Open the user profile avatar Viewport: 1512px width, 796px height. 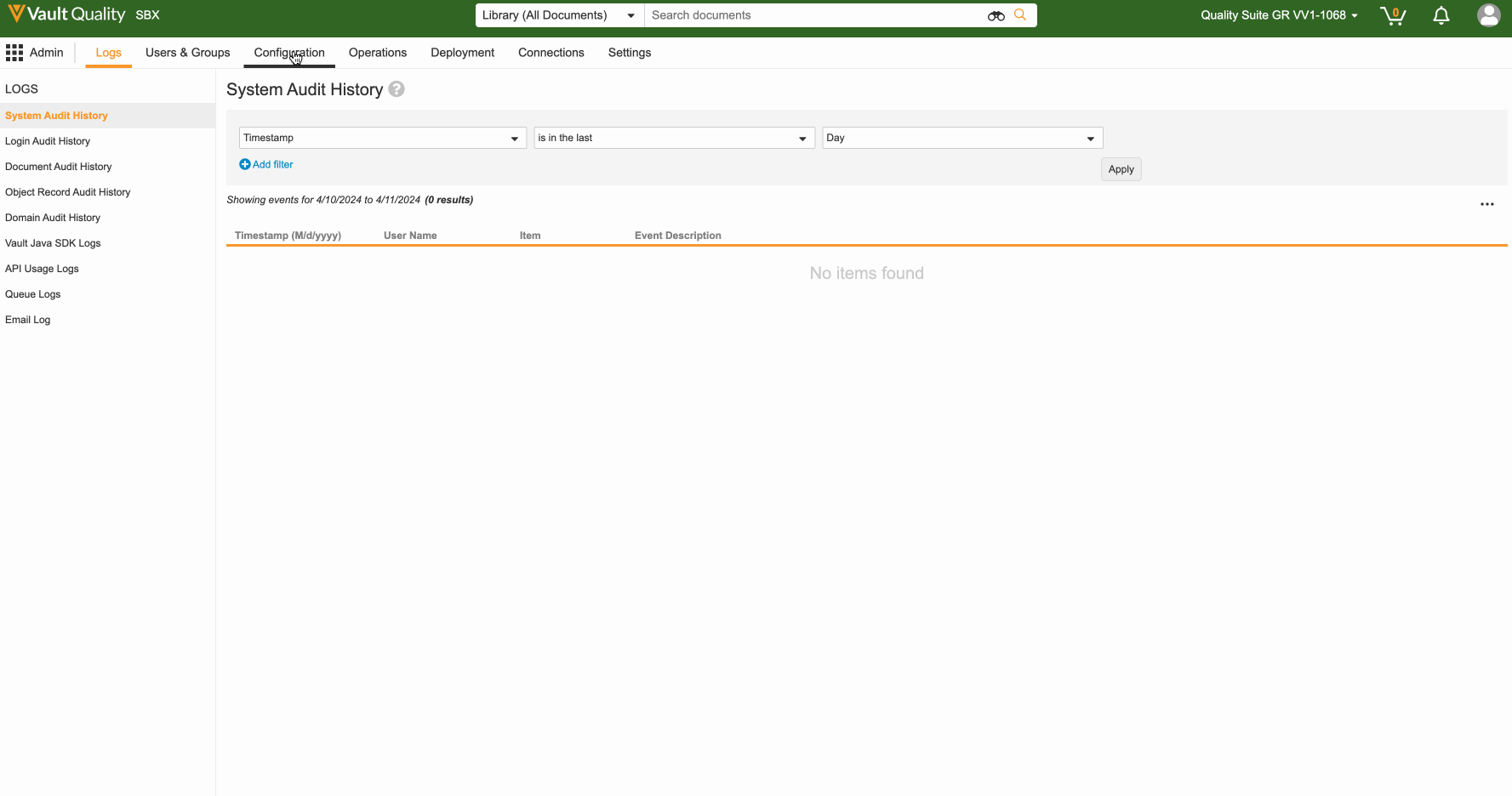point(1488,15)
